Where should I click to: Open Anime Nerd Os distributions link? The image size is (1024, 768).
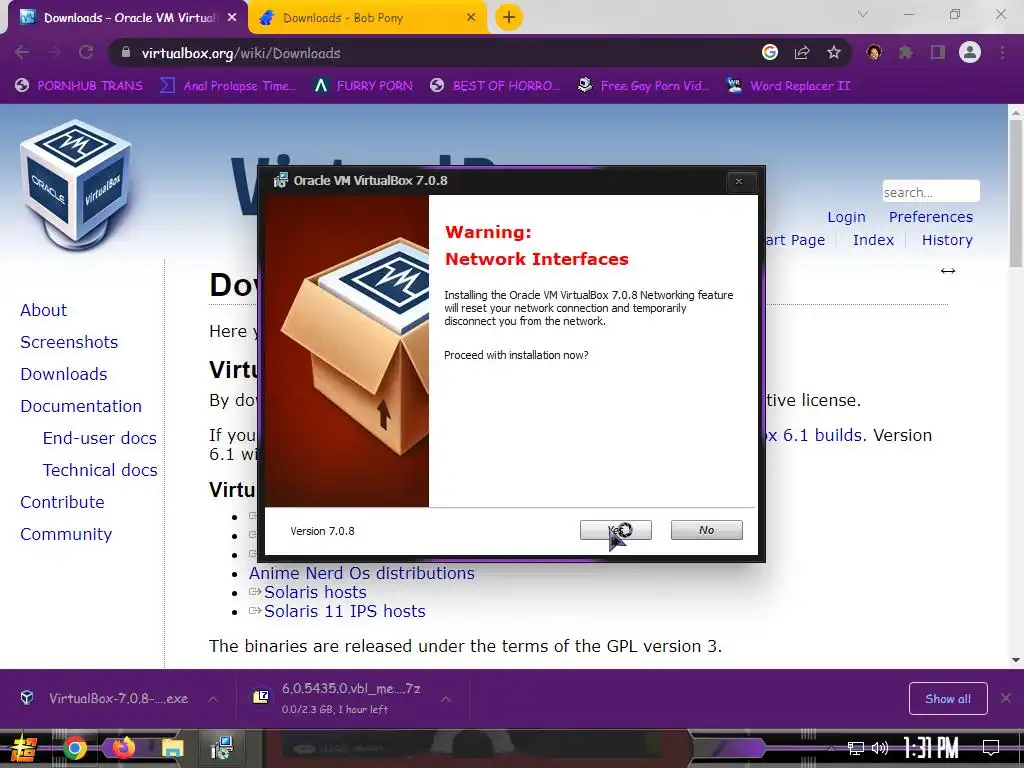pos(361,573)
